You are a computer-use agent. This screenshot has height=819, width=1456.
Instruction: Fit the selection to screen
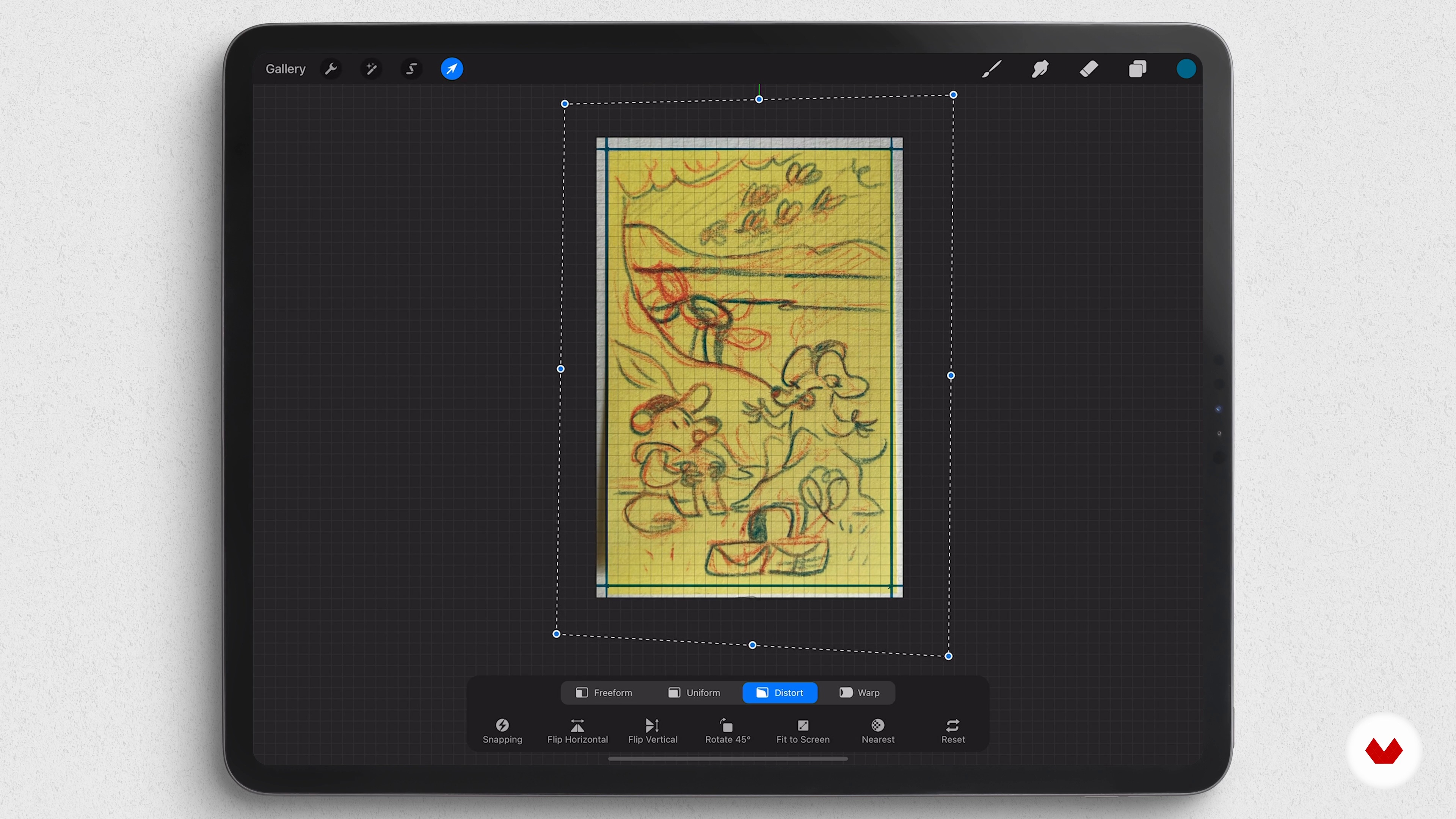tap(803, 731)
